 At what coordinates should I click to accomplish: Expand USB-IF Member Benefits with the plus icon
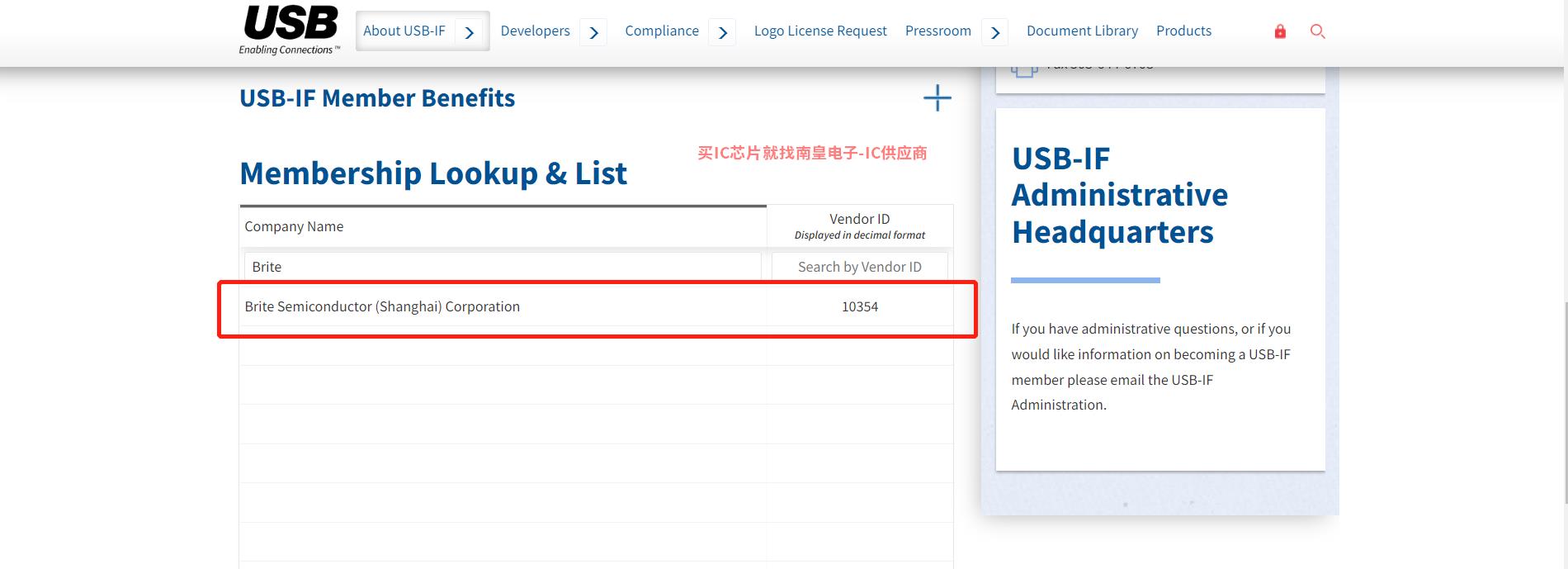point(937,97)
